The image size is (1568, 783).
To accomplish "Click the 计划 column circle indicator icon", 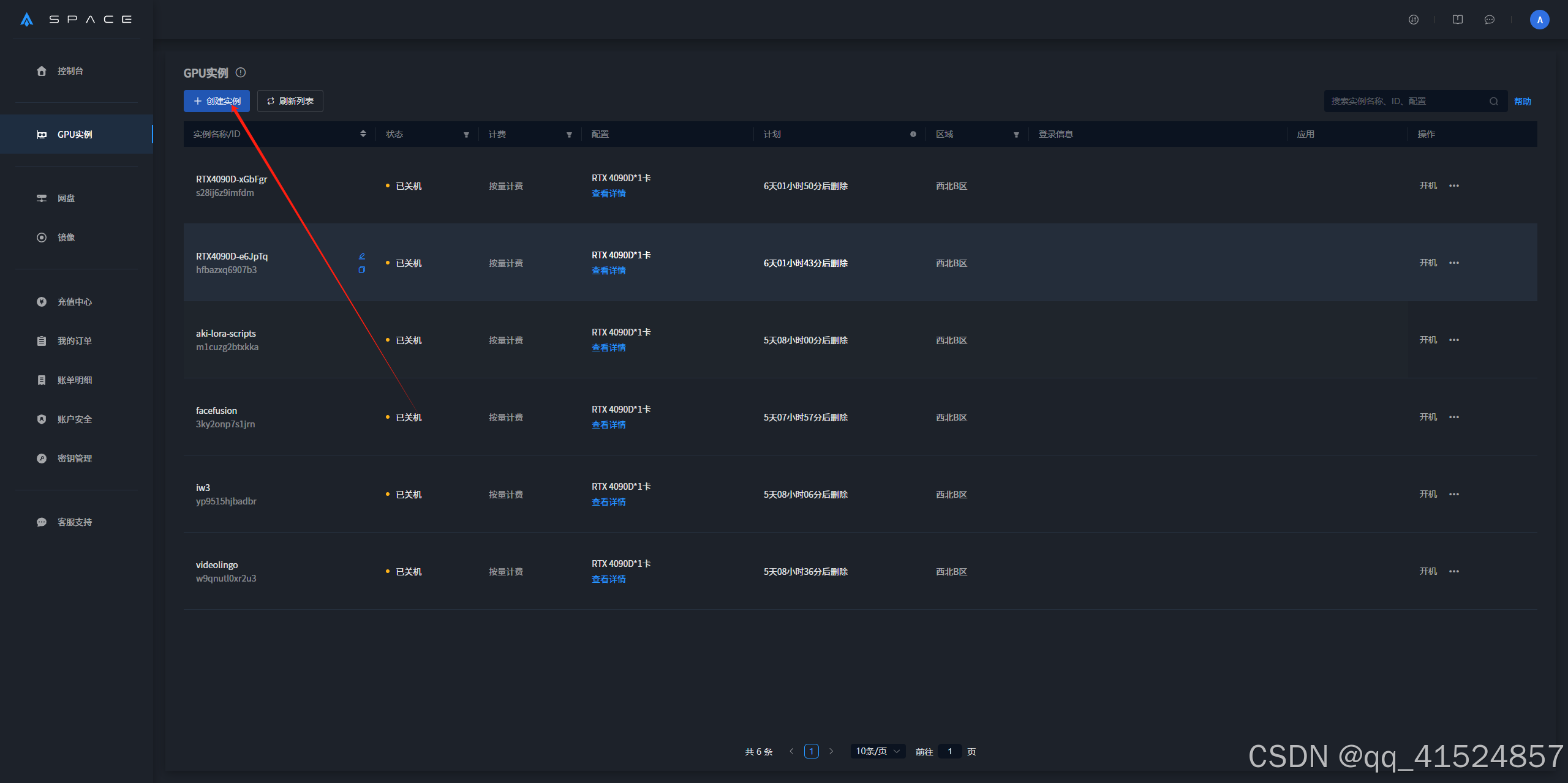I will coord(913,134).
